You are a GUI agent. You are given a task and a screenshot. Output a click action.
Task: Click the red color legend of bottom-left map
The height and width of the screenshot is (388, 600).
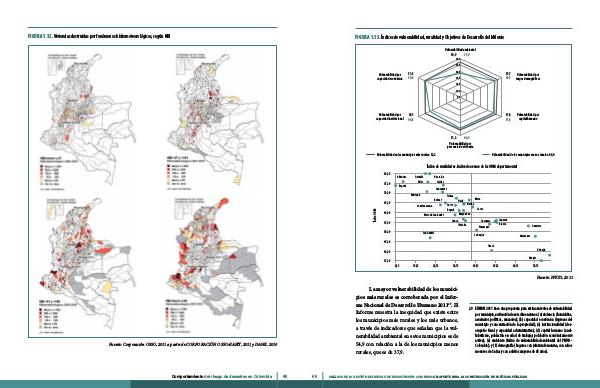click(x=50, y=318)
